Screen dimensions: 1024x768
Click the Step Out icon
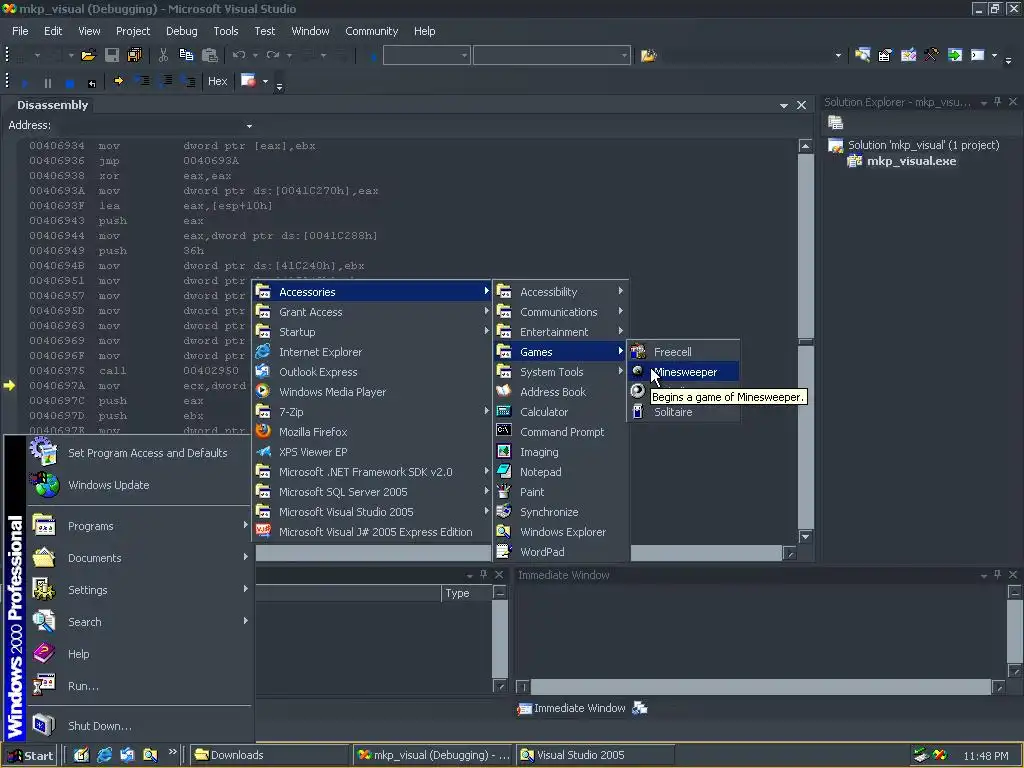click(x=189, y=81)
